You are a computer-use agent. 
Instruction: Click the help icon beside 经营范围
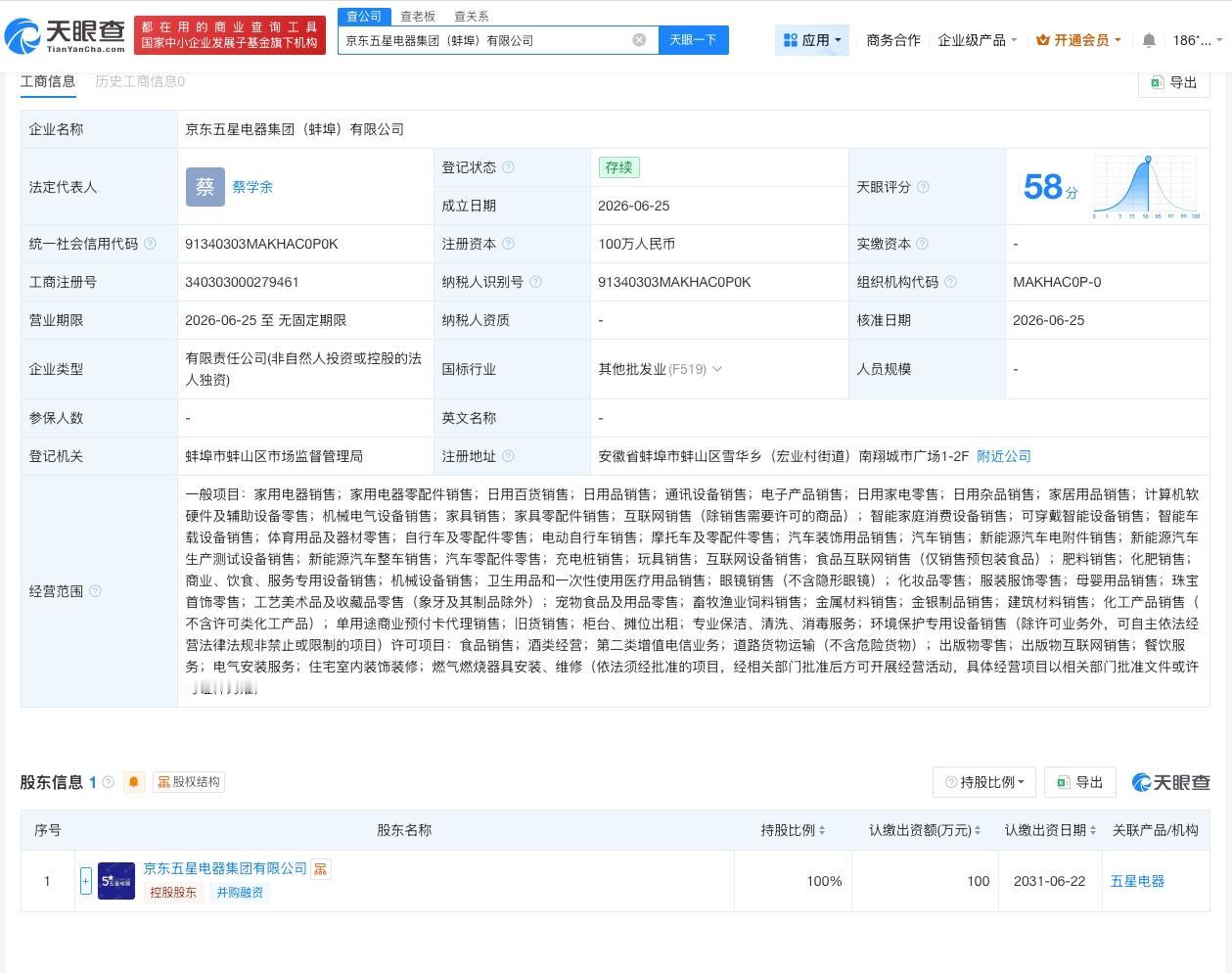tap(95, 591)
